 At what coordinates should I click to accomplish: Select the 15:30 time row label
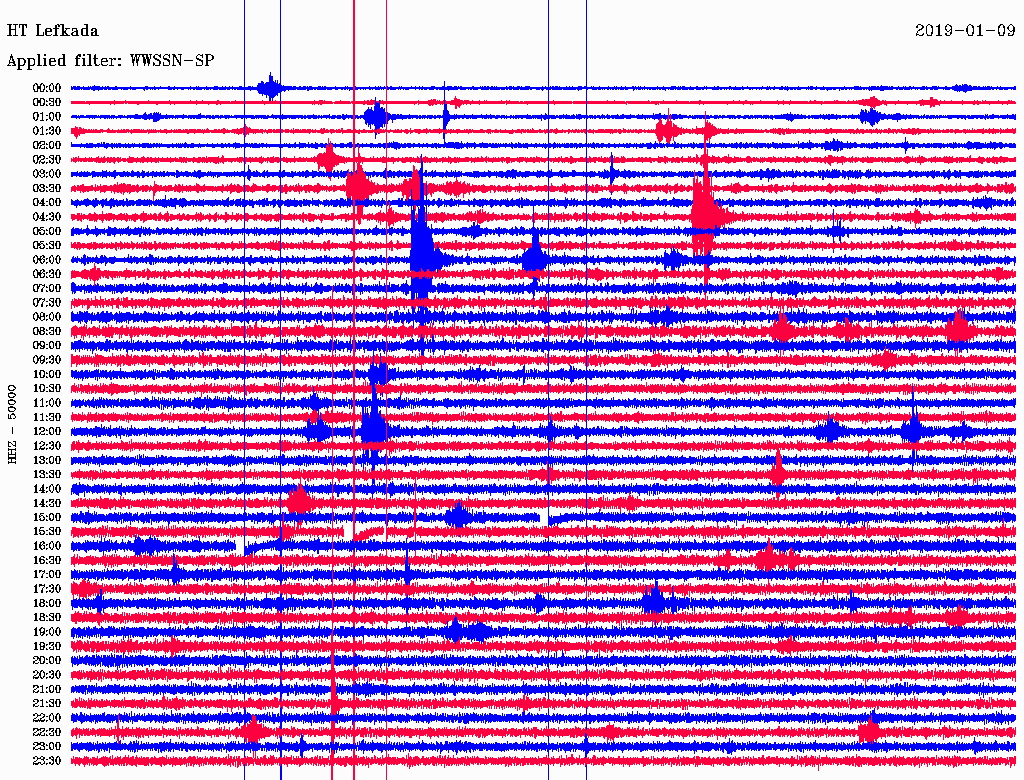(47, 531)
